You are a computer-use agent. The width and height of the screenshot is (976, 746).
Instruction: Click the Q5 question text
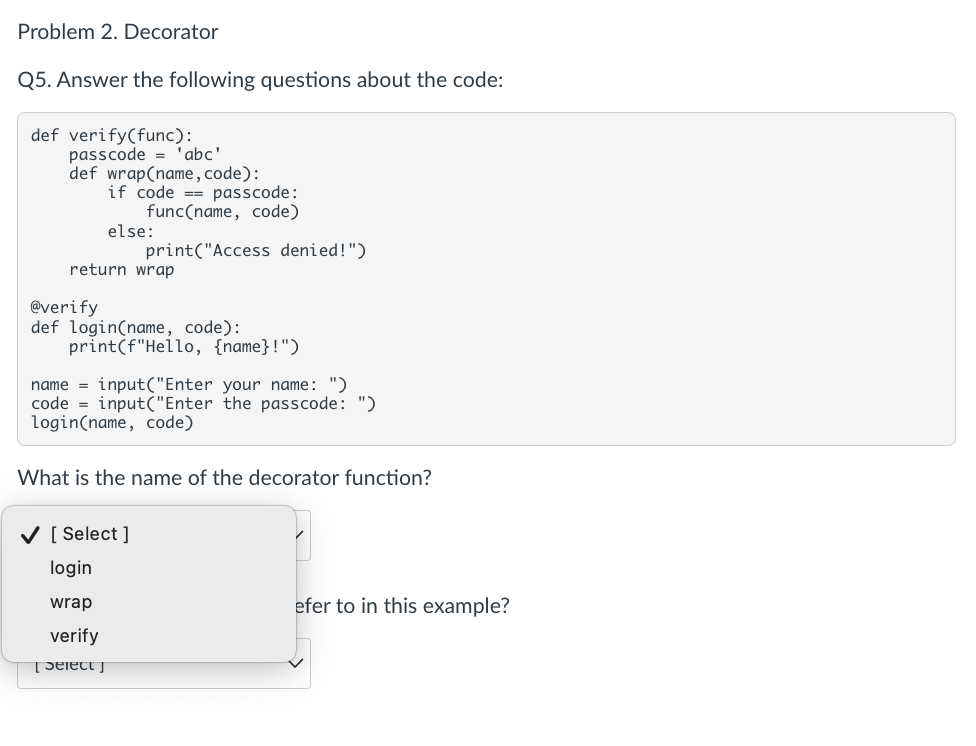[x=260, y=80]
